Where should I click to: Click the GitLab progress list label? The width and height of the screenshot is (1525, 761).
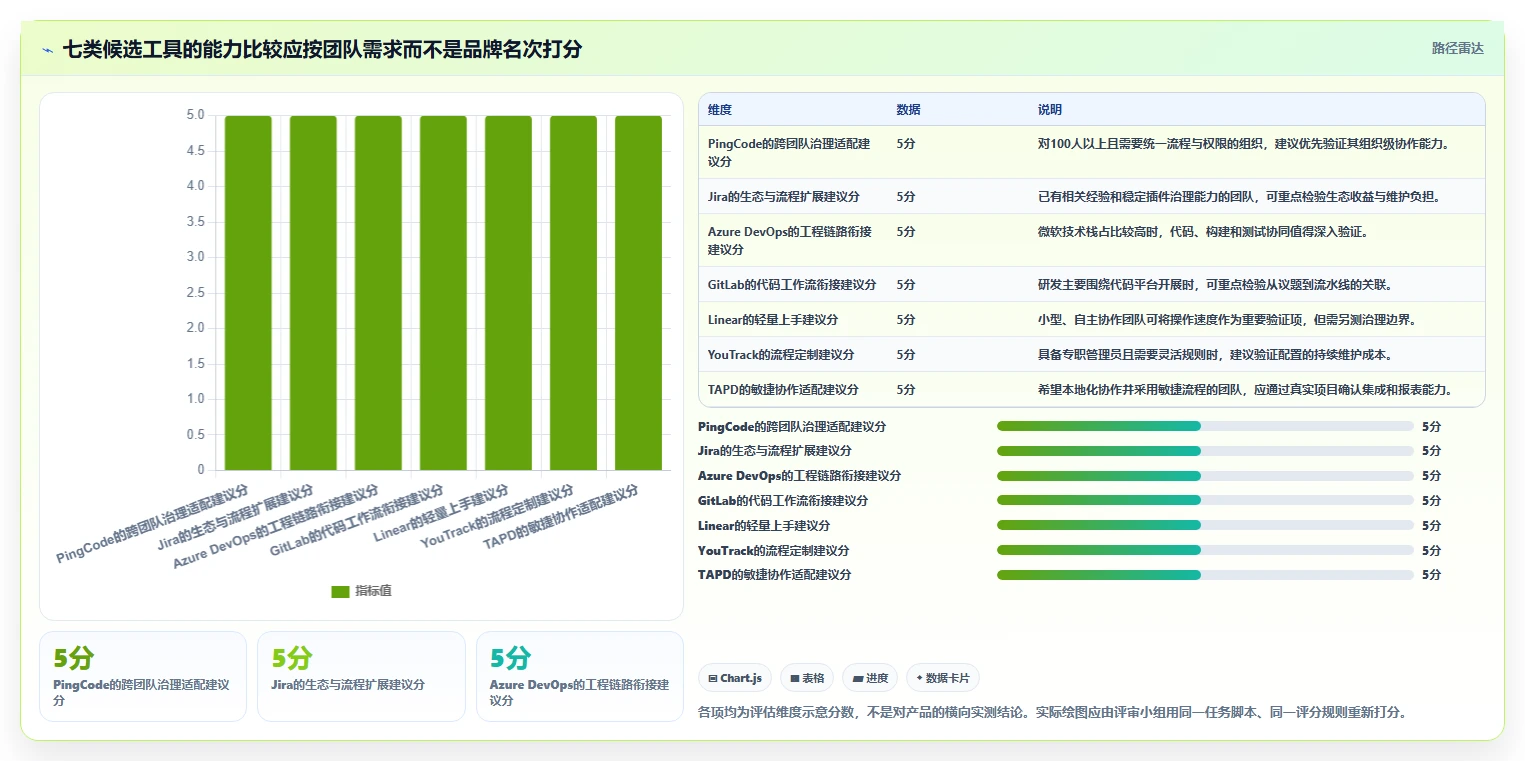point(783,501)
